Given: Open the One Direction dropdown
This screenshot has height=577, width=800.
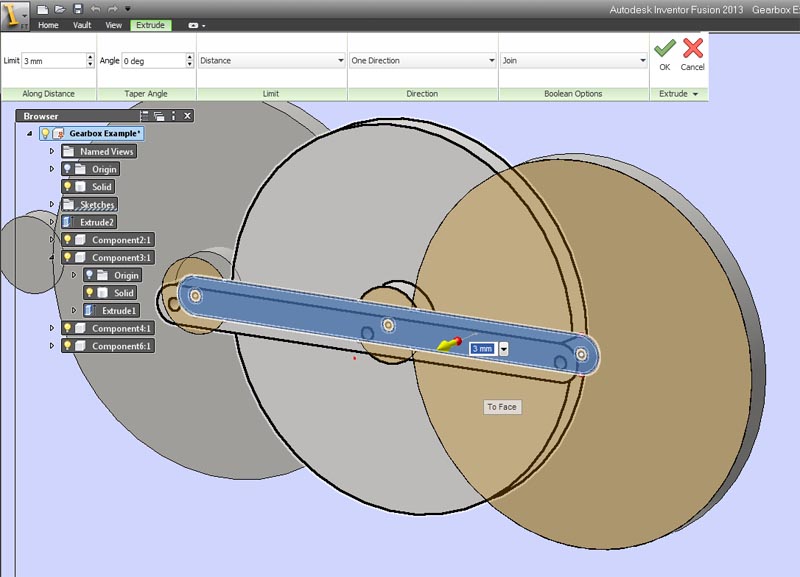Looking at the screenshot, I should point(422,60).
